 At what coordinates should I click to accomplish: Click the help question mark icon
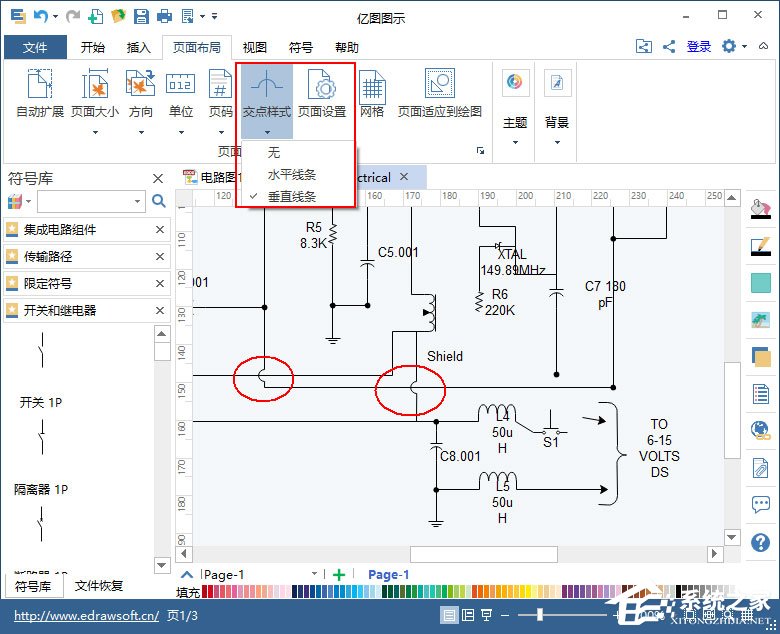[760, 542]
